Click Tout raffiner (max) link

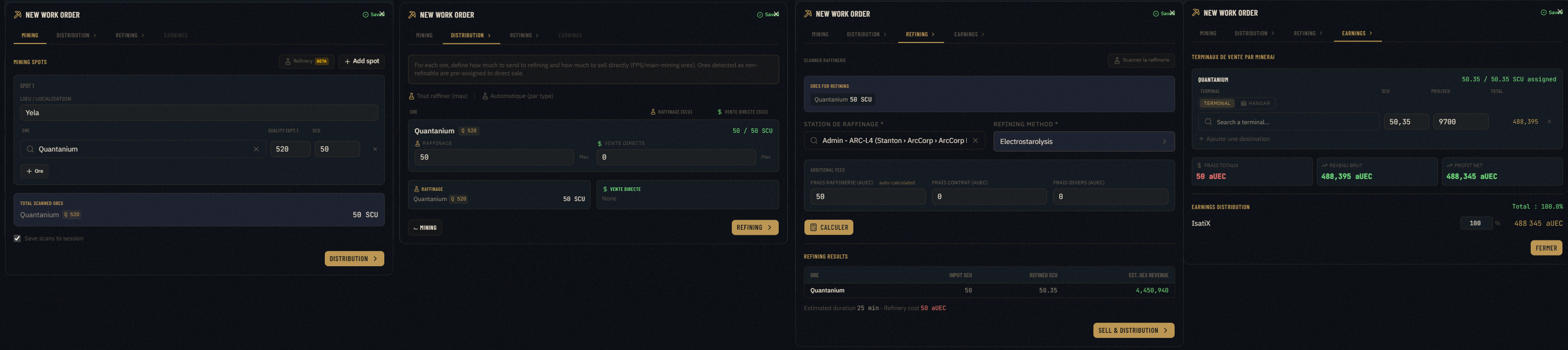click(438, 96)
